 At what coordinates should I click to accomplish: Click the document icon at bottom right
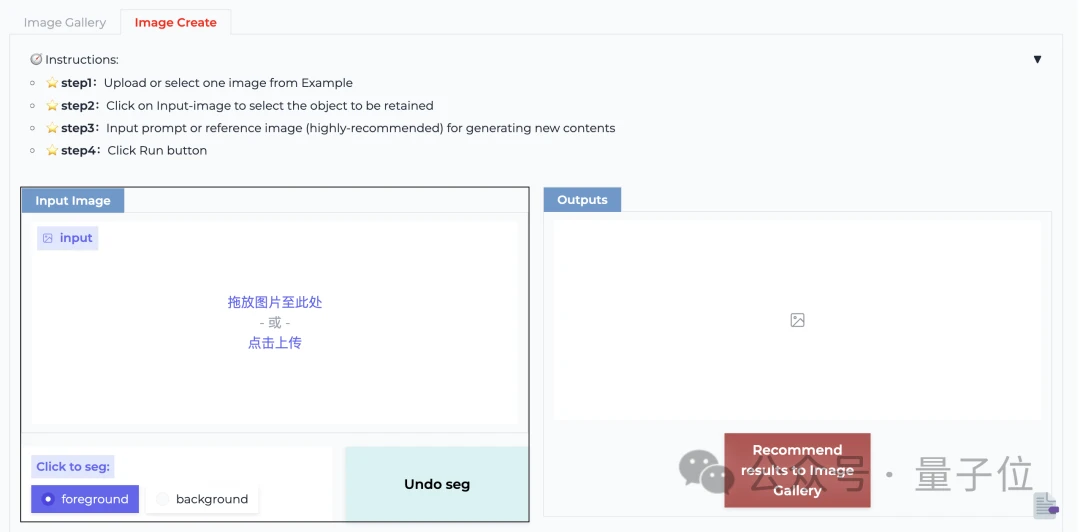pos(1045,506)
